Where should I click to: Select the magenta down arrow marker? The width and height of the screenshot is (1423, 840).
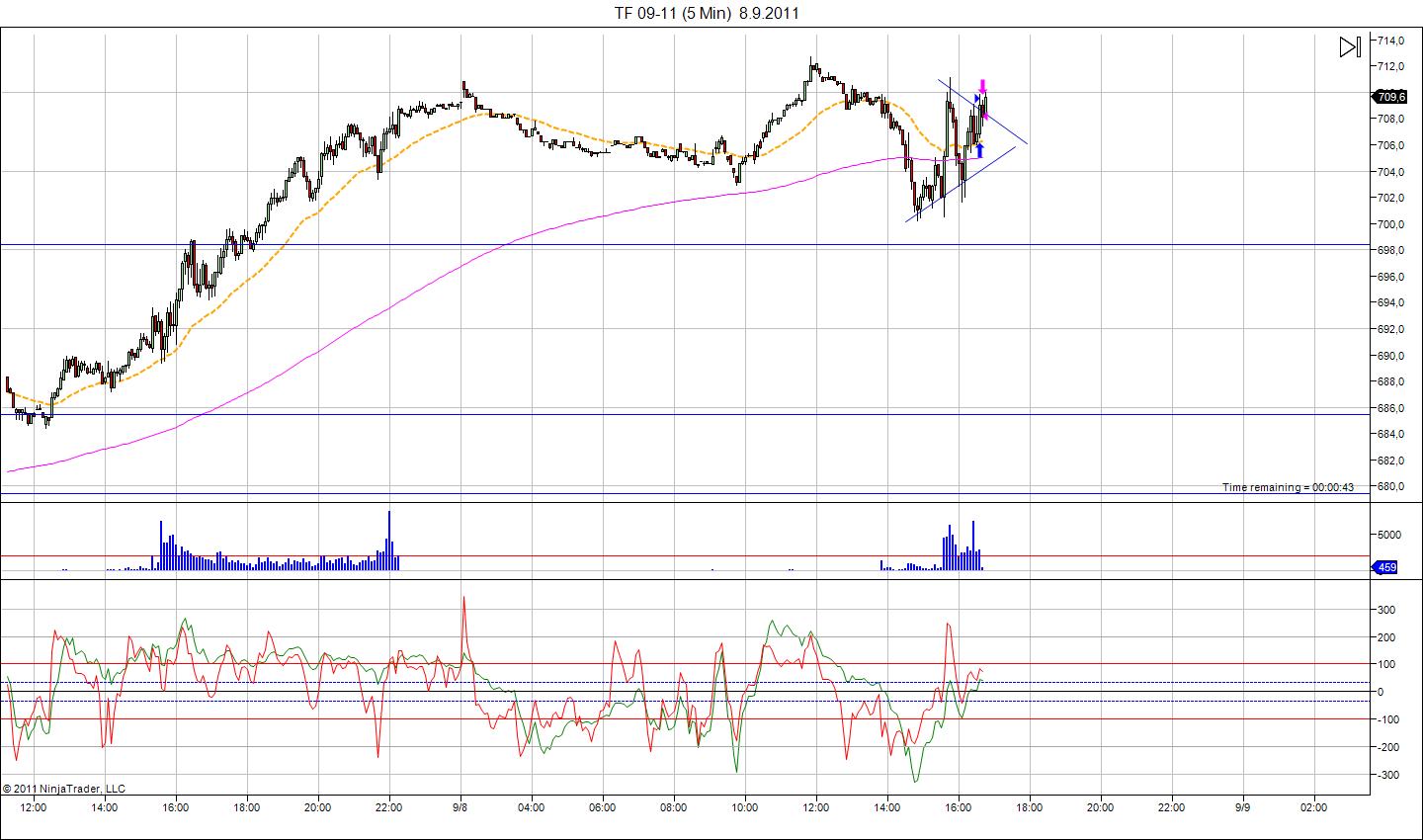point(982,86)
